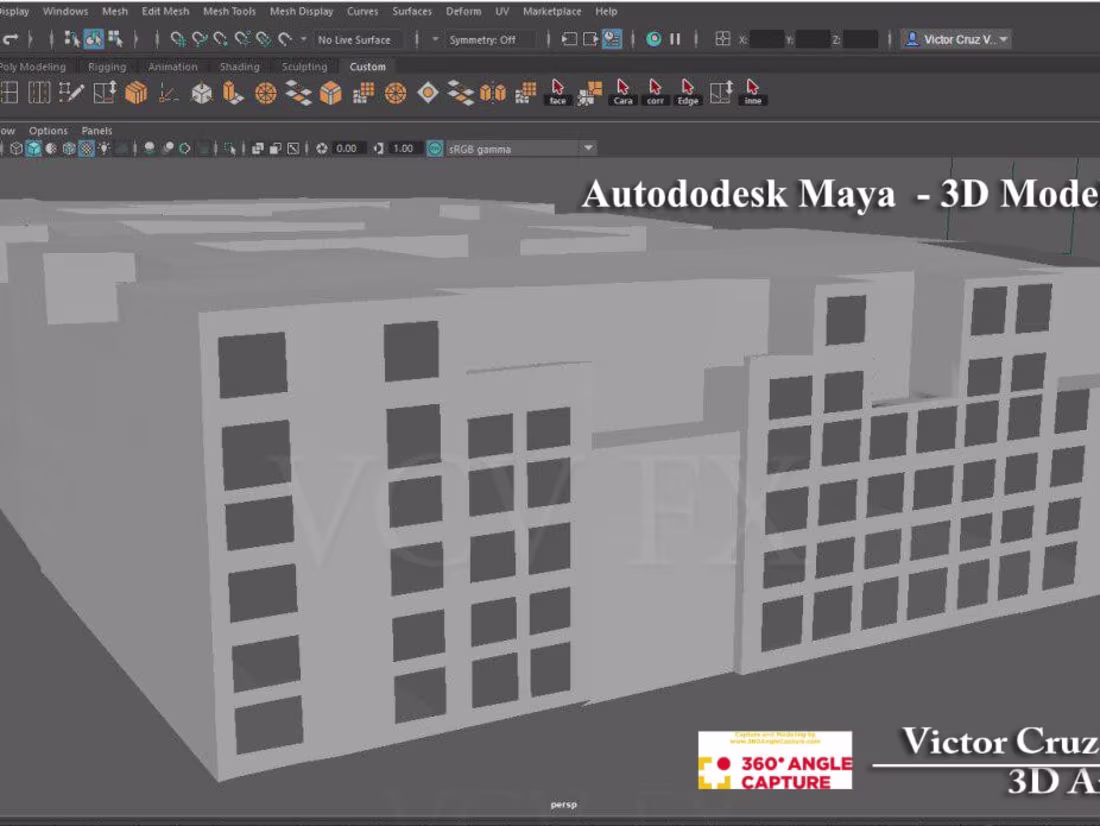Screen dimensions: 1100x826
Task: Switch to the Sculpting shelf tab
Action: [x=304, y=66]
